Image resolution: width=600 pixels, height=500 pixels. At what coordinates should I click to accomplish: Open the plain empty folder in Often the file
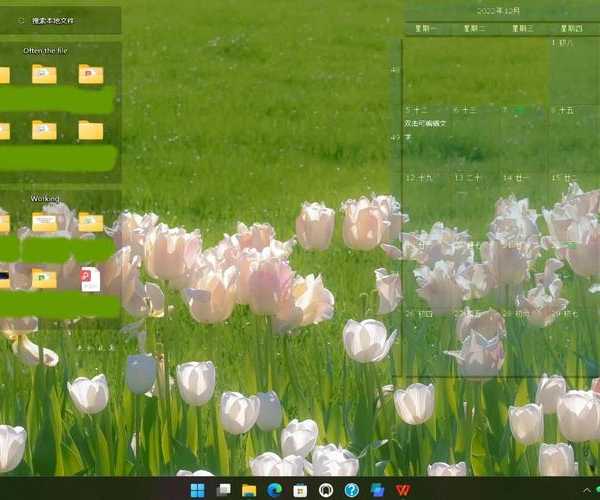click(x=91, y=130)
